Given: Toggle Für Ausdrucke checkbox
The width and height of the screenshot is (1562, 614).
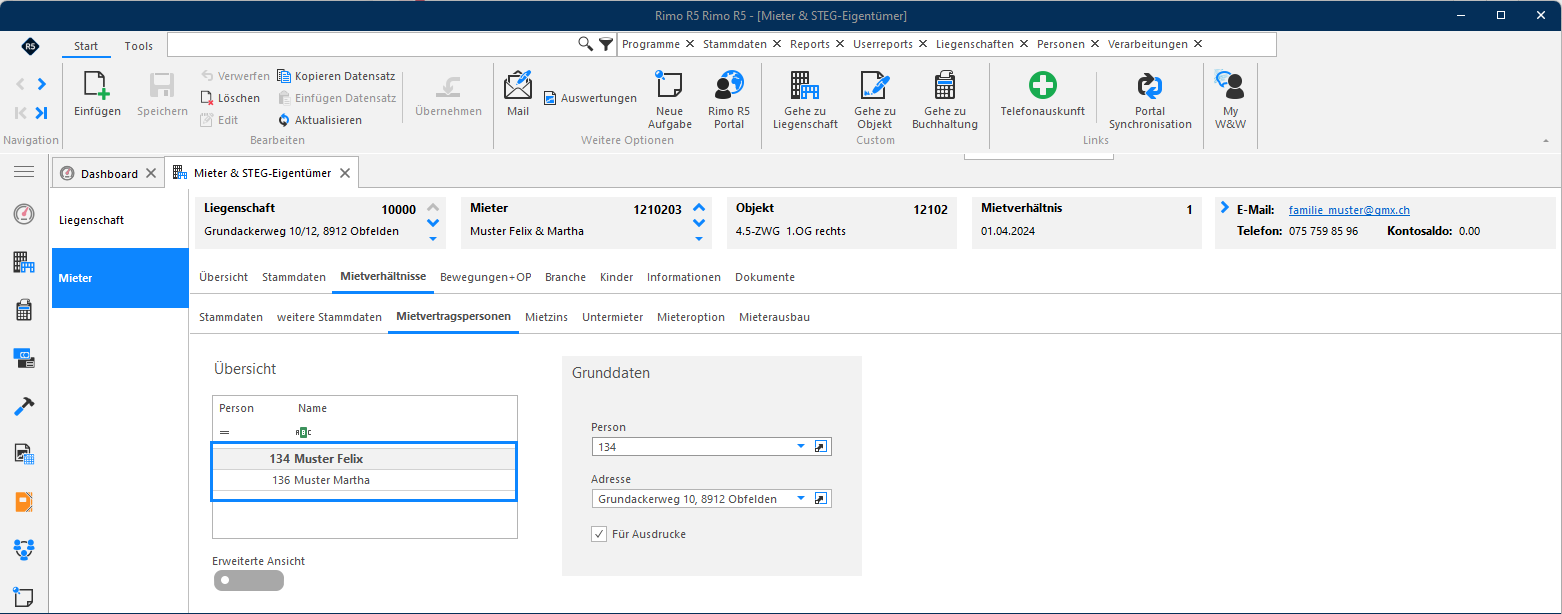Looking at the screenshot, I should coord(599,534).
